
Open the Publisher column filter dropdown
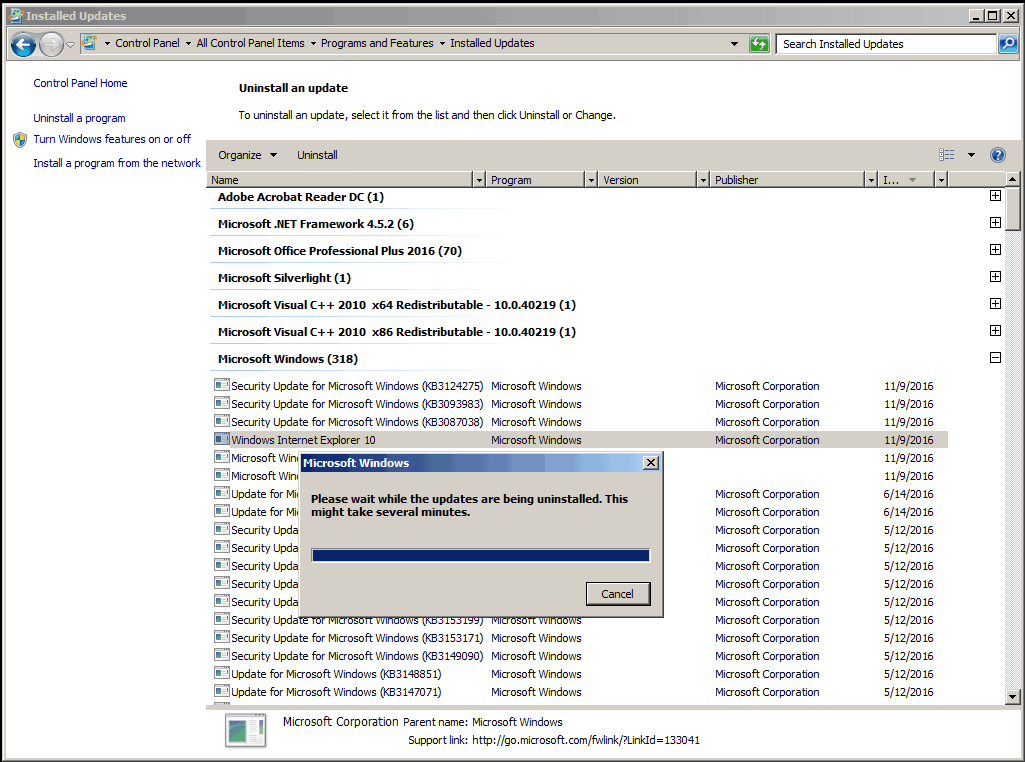[871, 180]
